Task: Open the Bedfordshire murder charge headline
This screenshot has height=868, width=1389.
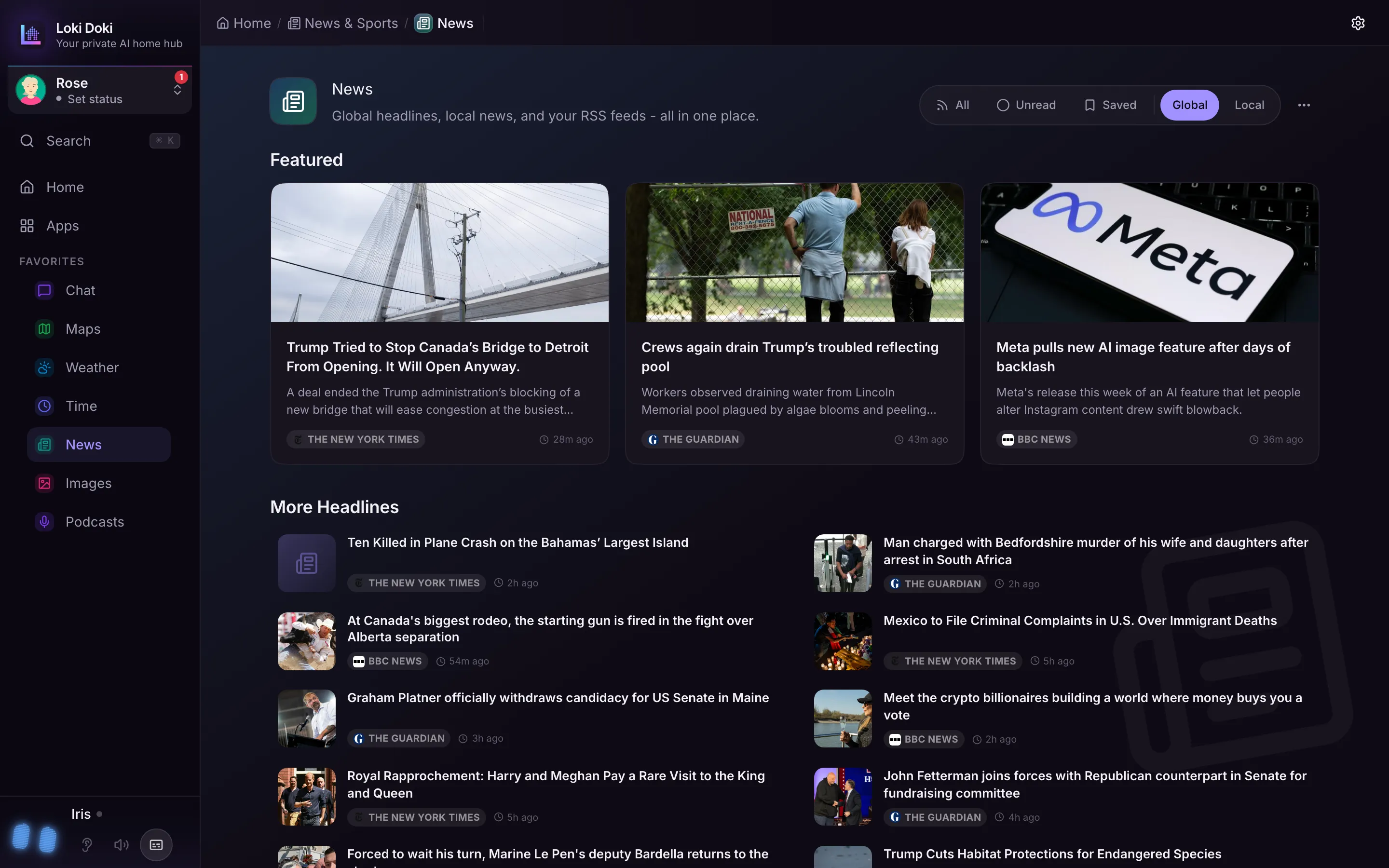Action: [x=1096, y=551]
